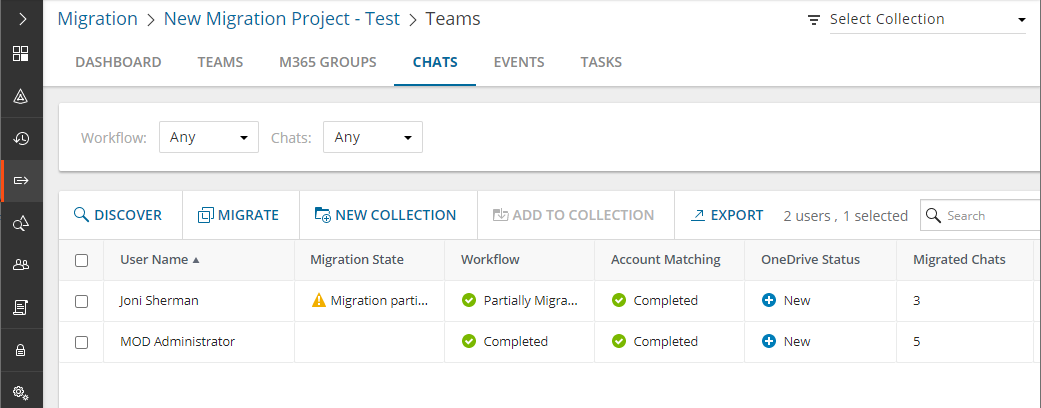Check the box for Joni Sherman

click(82, 300)
